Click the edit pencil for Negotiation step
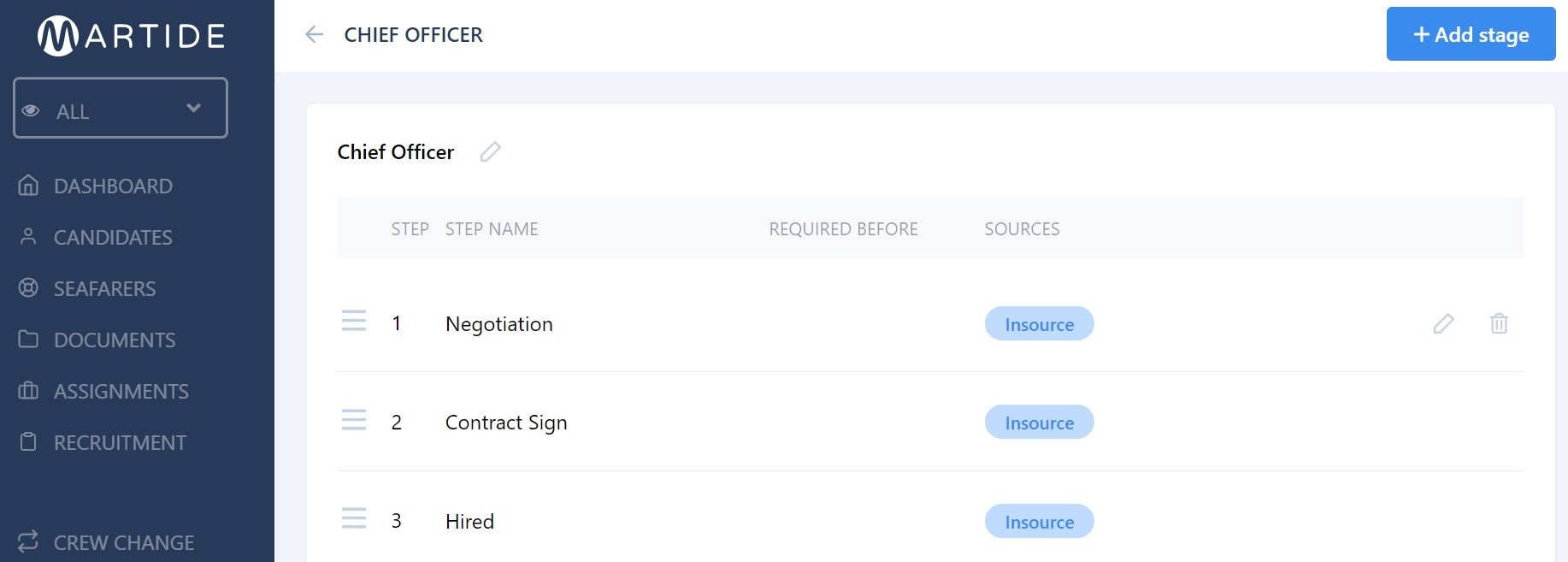The image size is (1568, 562). (1443, 323)
